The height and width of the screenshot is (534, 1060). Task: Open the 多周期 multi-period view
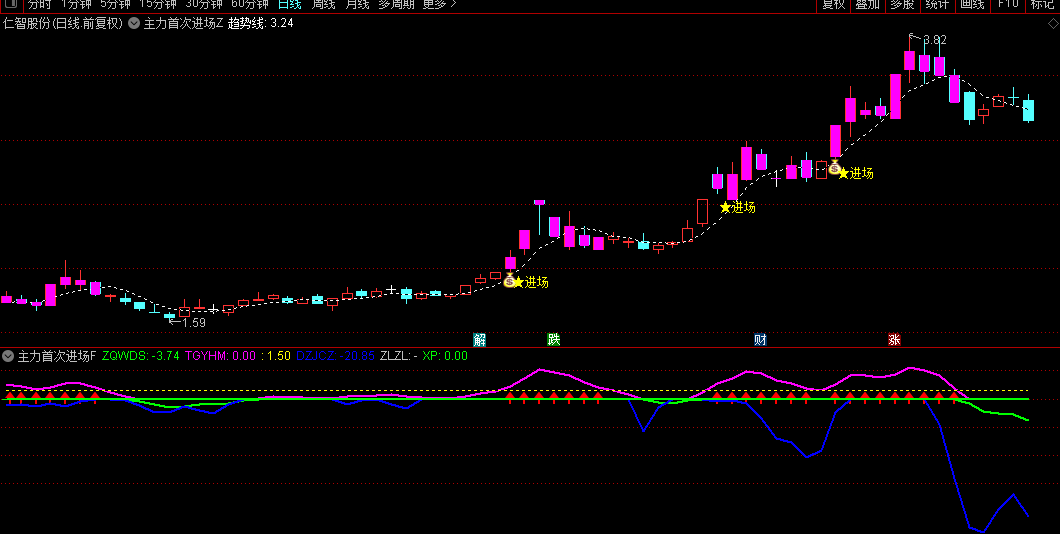click(395, 4)
